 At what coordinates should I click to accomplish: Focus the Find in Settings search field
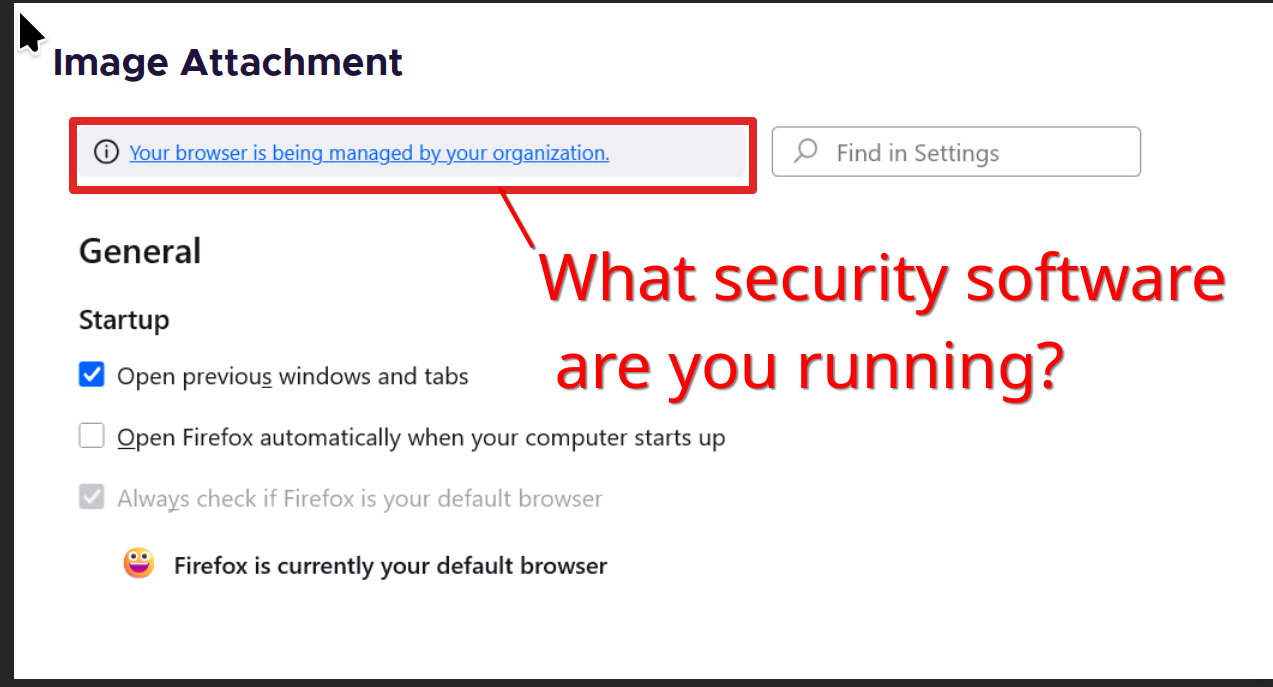[x=970, y=153]
